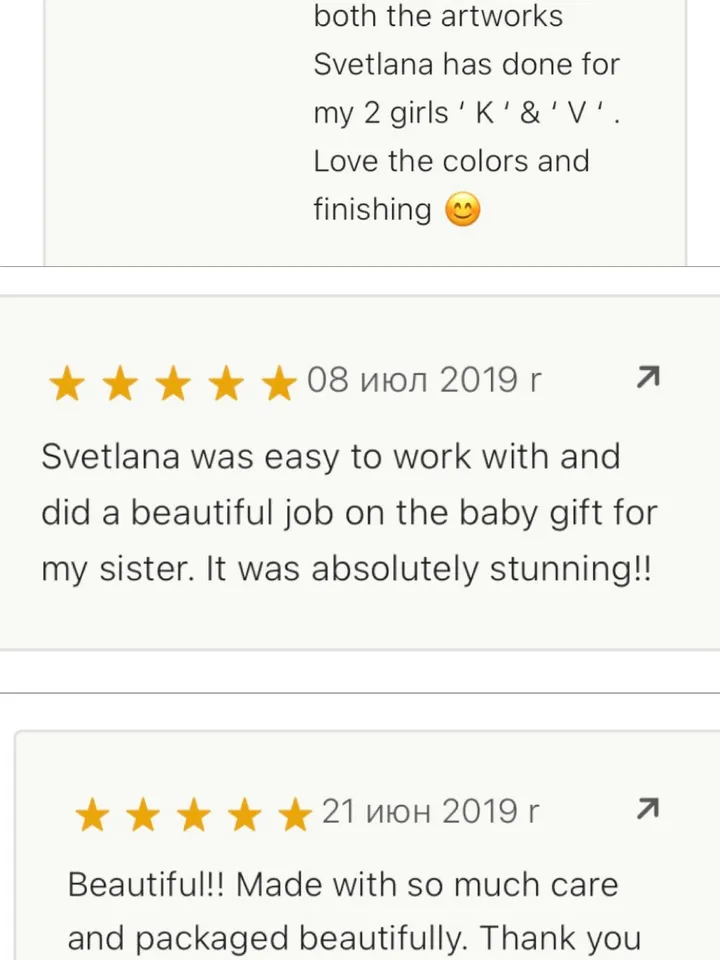Click first star of 08 июл review
720x960 pixels.
click(x=66, y=383)
